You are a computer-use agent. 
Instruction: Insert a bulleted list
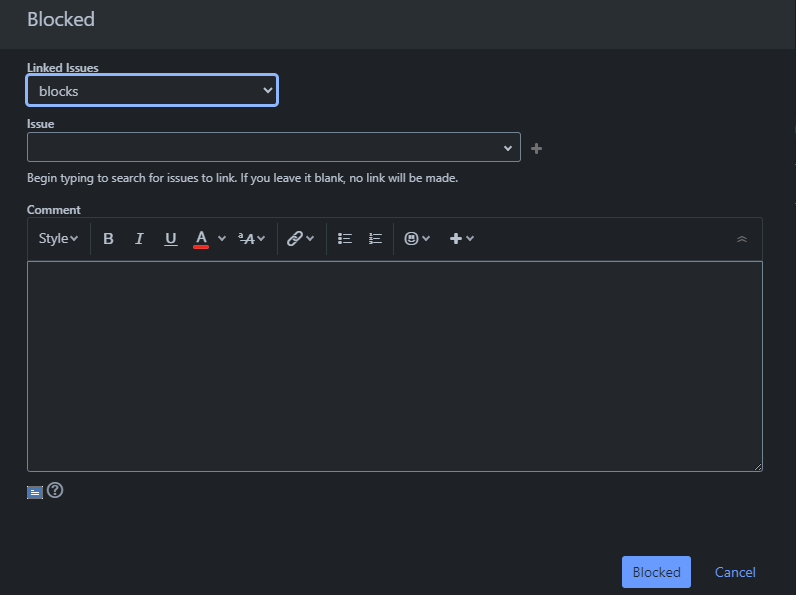point(345,239)
